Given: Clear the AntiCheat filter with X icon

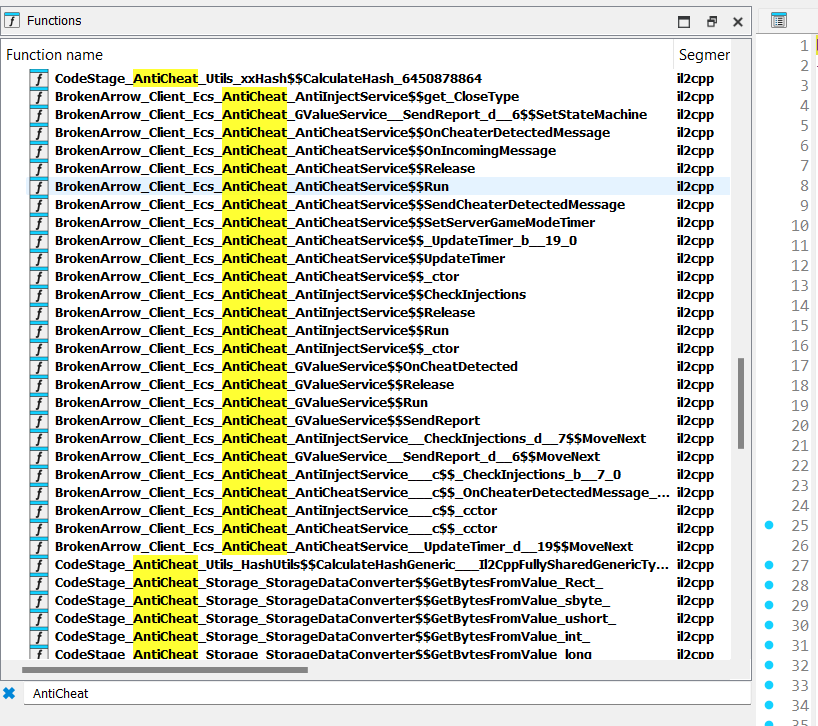Looking at the screenshot, I should [x=10, y=693].
